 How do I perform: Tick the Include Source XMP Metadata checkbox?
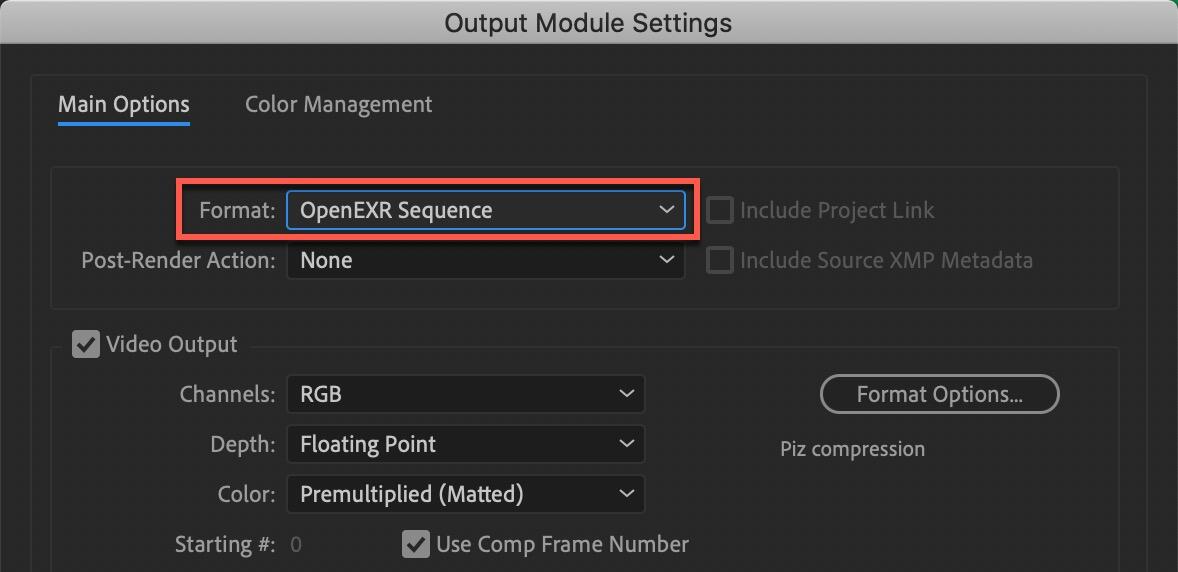pyautogui.click(x=720, y=260)
